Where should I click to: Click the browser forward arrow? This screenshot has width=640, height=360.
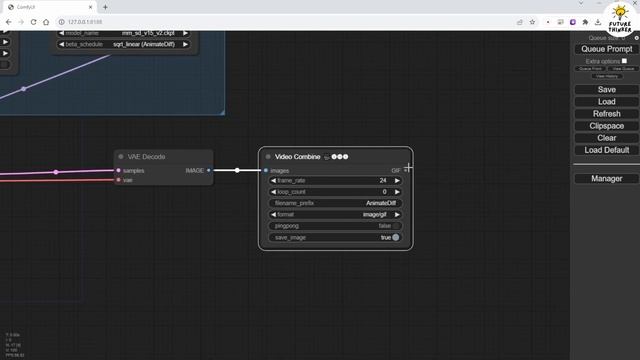(21, 22)
